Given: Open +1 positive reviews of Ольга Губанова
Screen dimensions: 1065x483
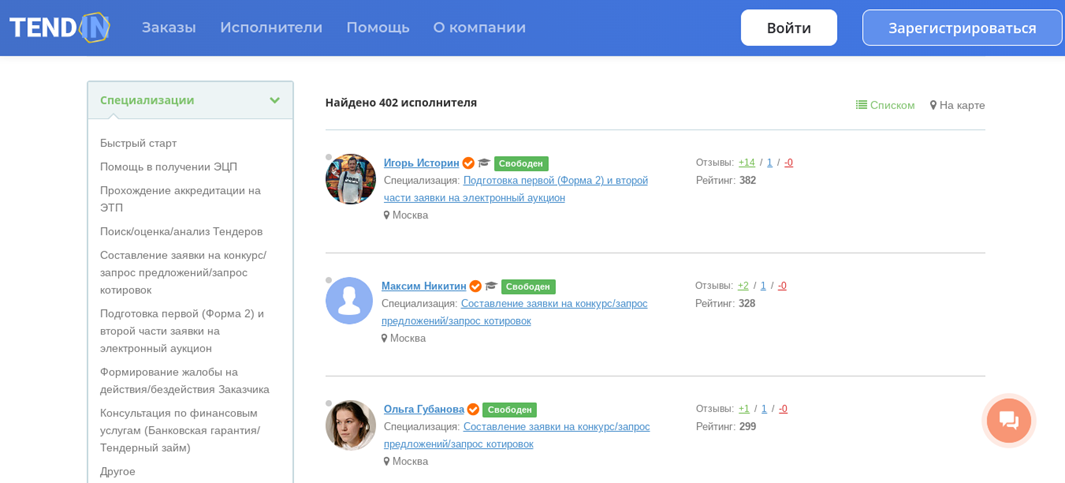Looking at the screenshot, I should (744, 409).
